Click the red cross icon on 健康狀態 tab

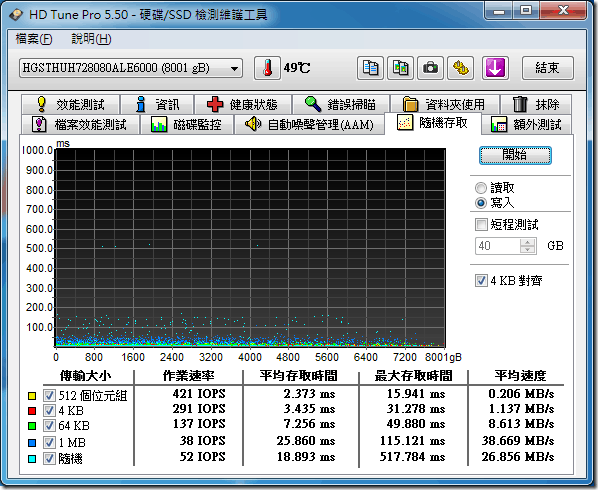pos(215,104)
